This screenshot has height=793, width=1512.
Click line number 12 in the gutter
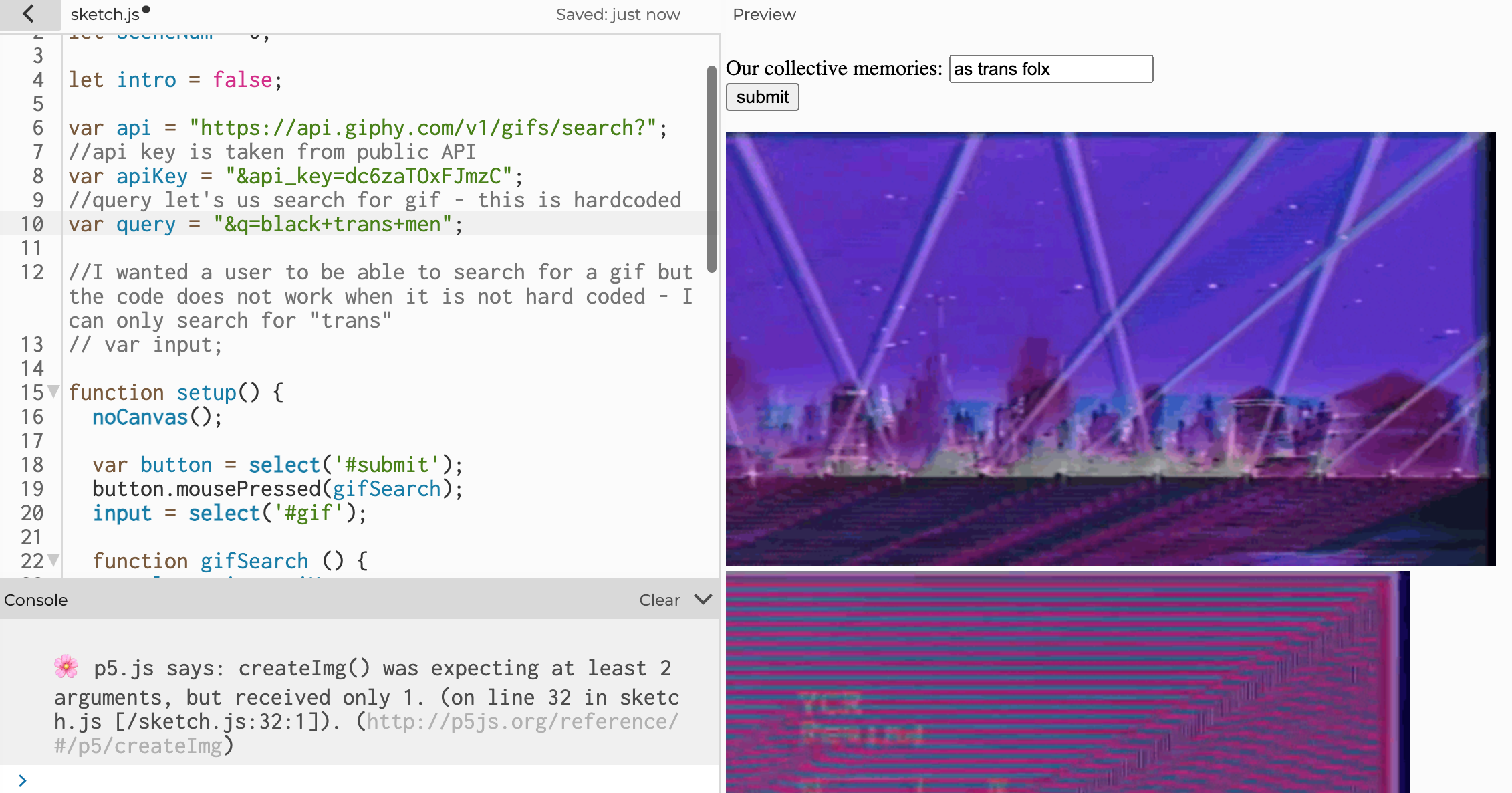[32, 272]
